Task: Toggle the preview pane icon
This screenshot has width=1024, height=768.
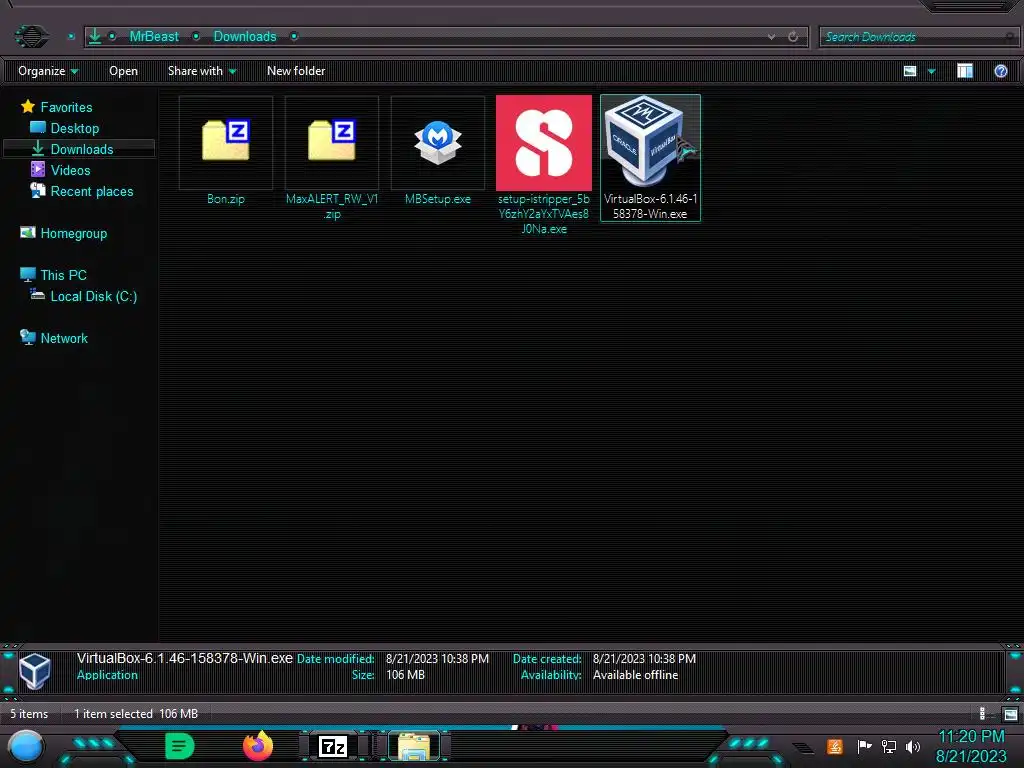Action: (965, 71)
